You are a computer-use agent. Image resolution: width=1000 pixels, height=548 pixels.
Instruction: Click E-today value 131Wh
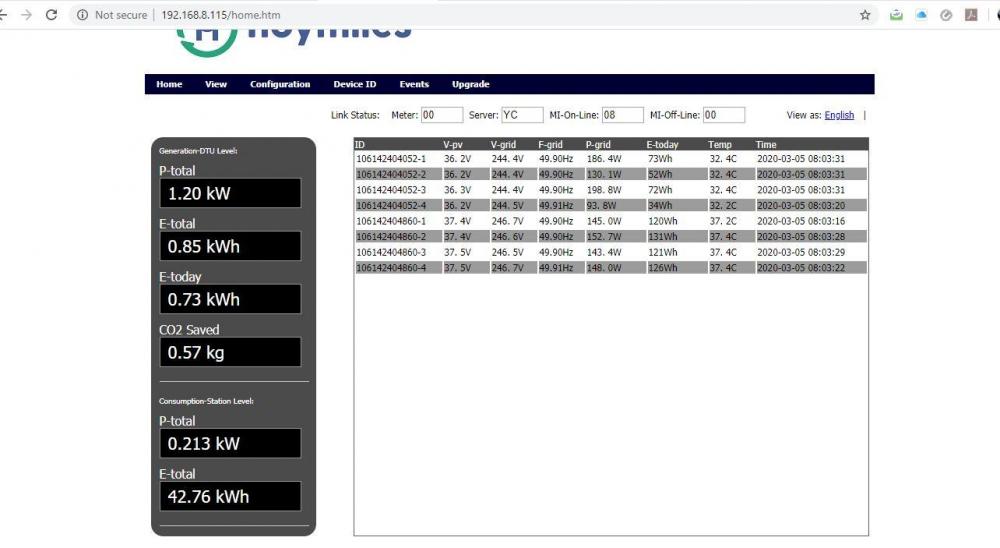pyautogui.click(x=663, y=237)
